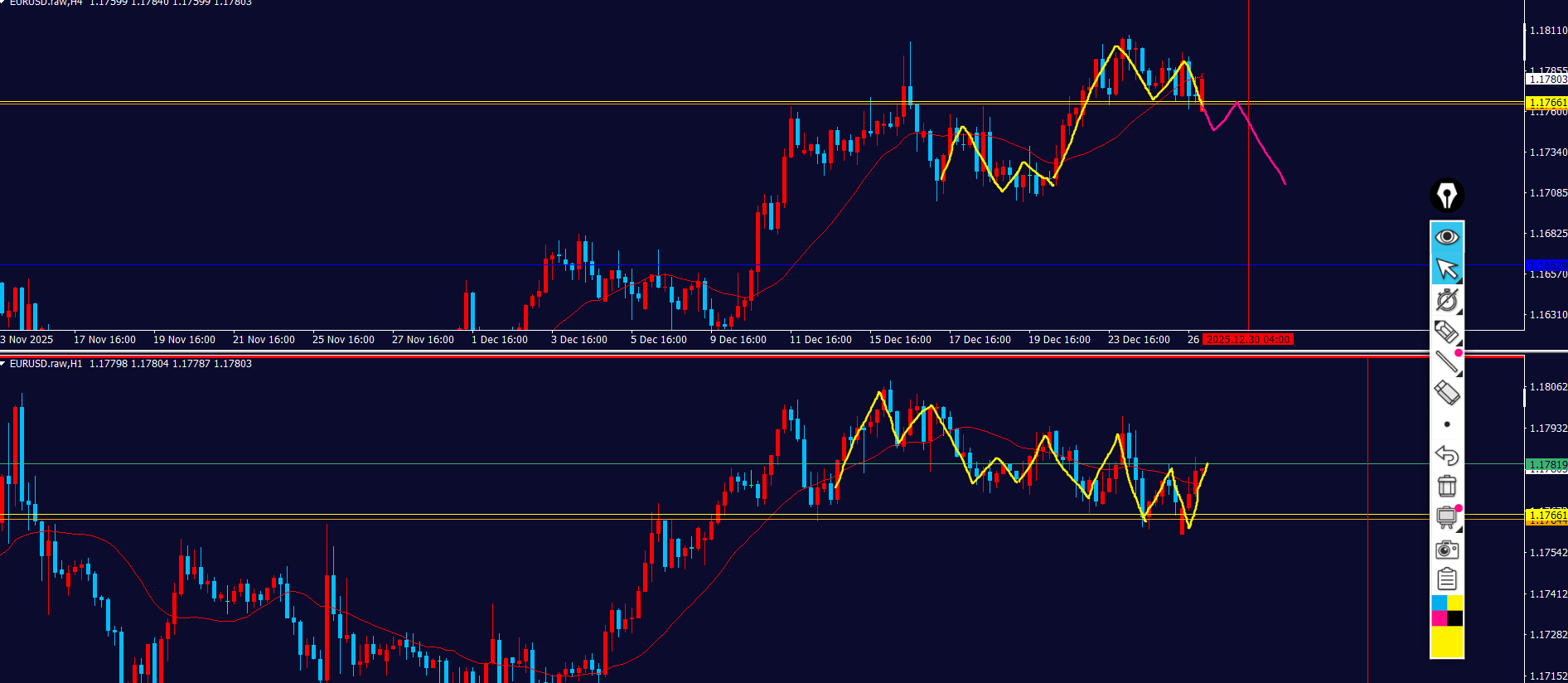Expand the EURUSD.raw,H1 chart title arrow
1568x683 pixels.
3,364
